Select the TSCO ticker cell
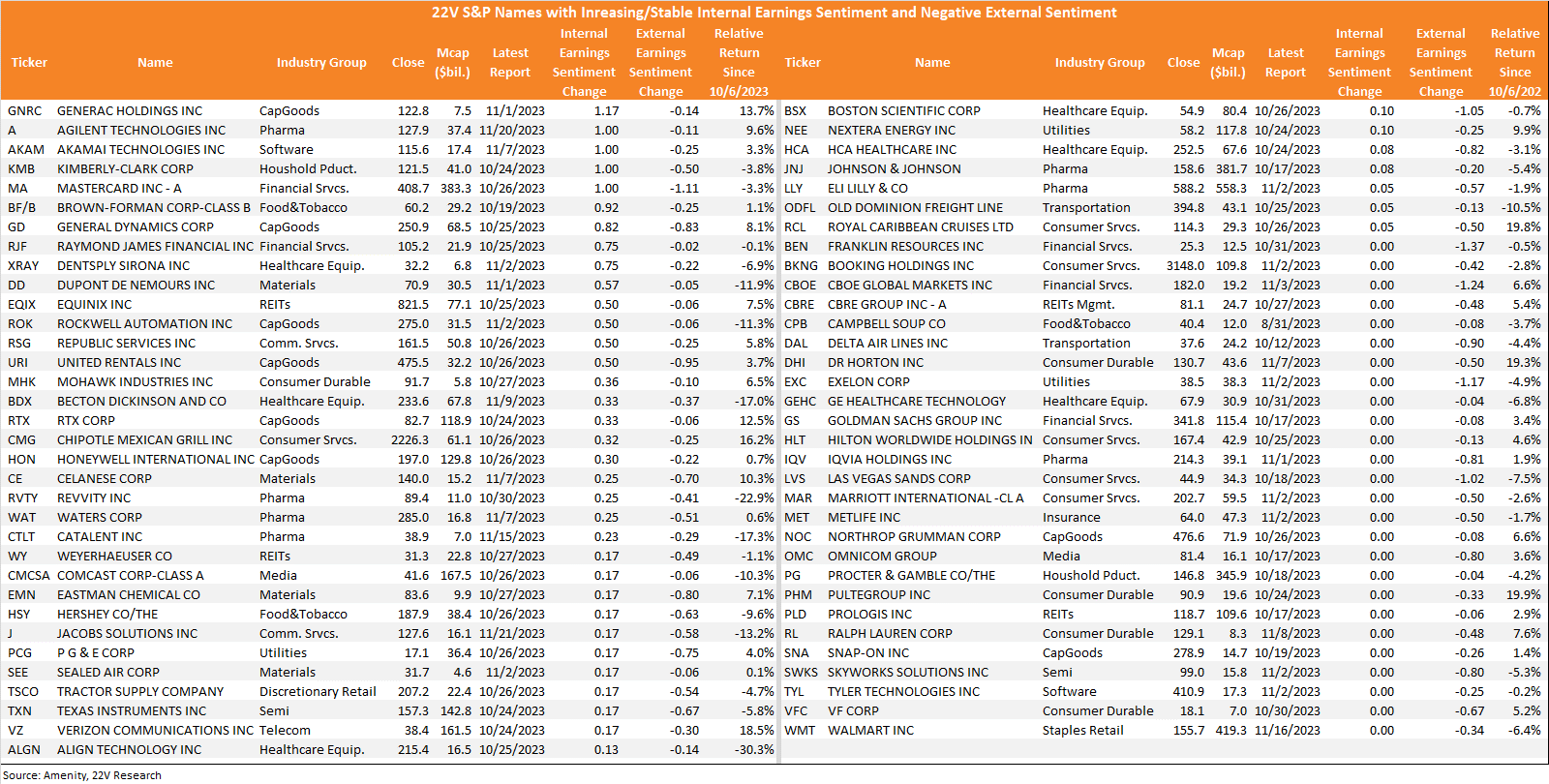 23,692
